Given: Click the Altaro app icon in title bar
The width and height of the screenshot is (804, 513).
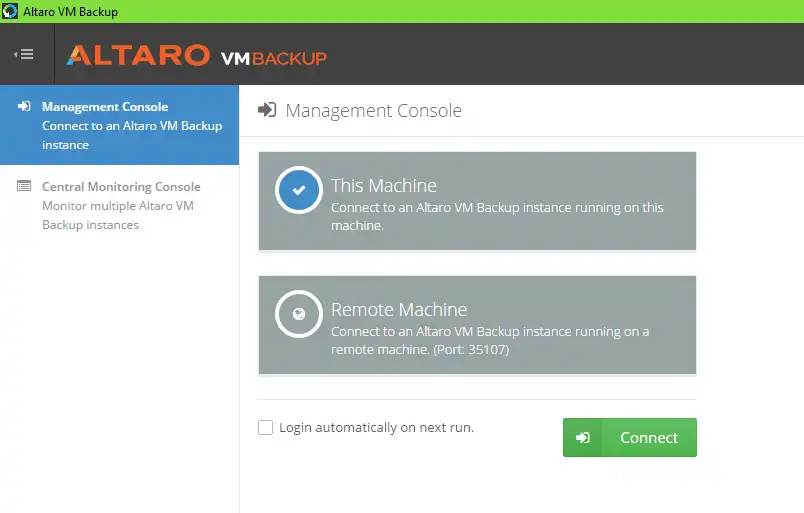Looking at the screenshot, I should 10,11.
